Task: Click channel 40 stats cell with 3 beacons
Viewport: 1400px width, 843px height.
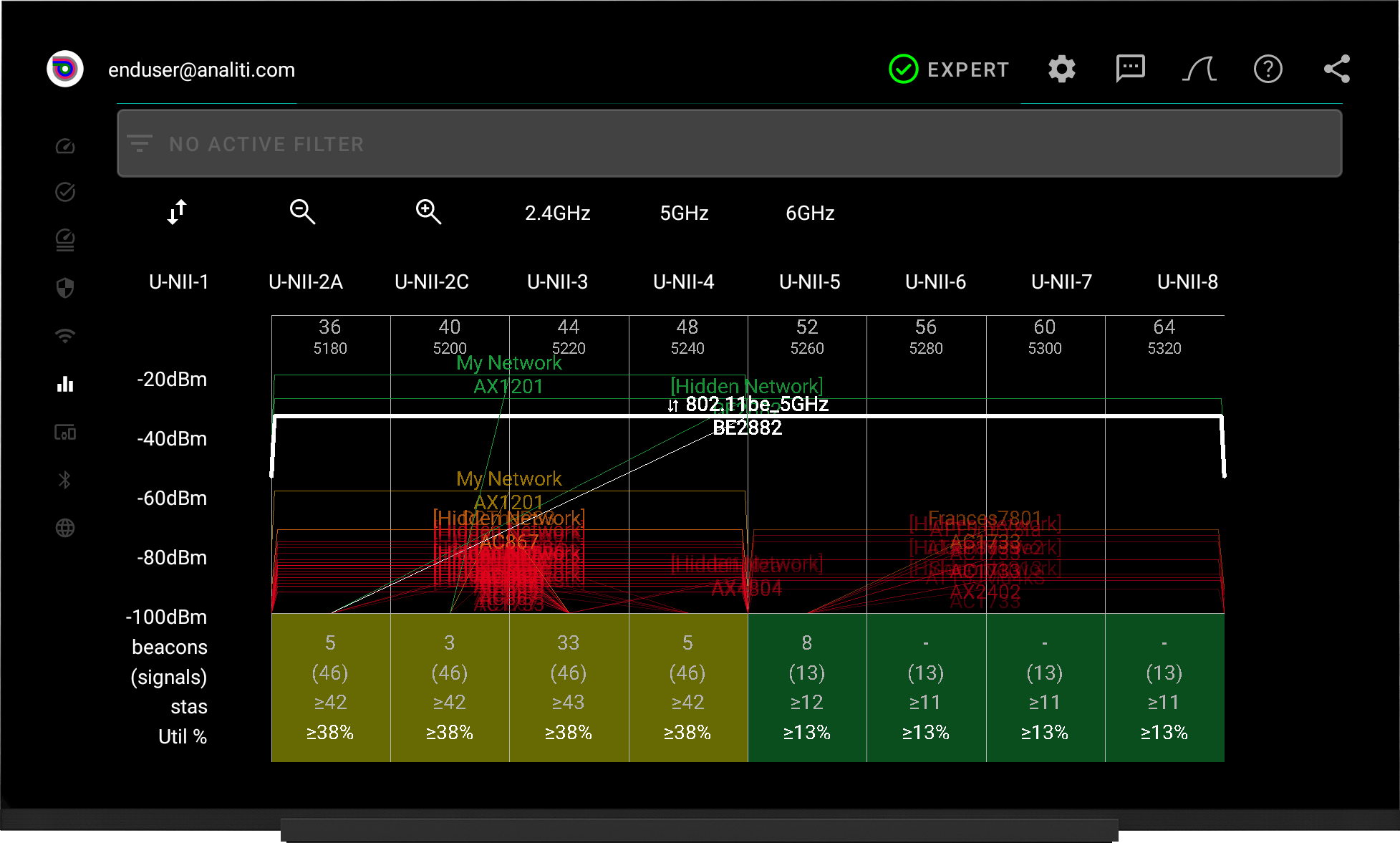Action: pos(450,688)
